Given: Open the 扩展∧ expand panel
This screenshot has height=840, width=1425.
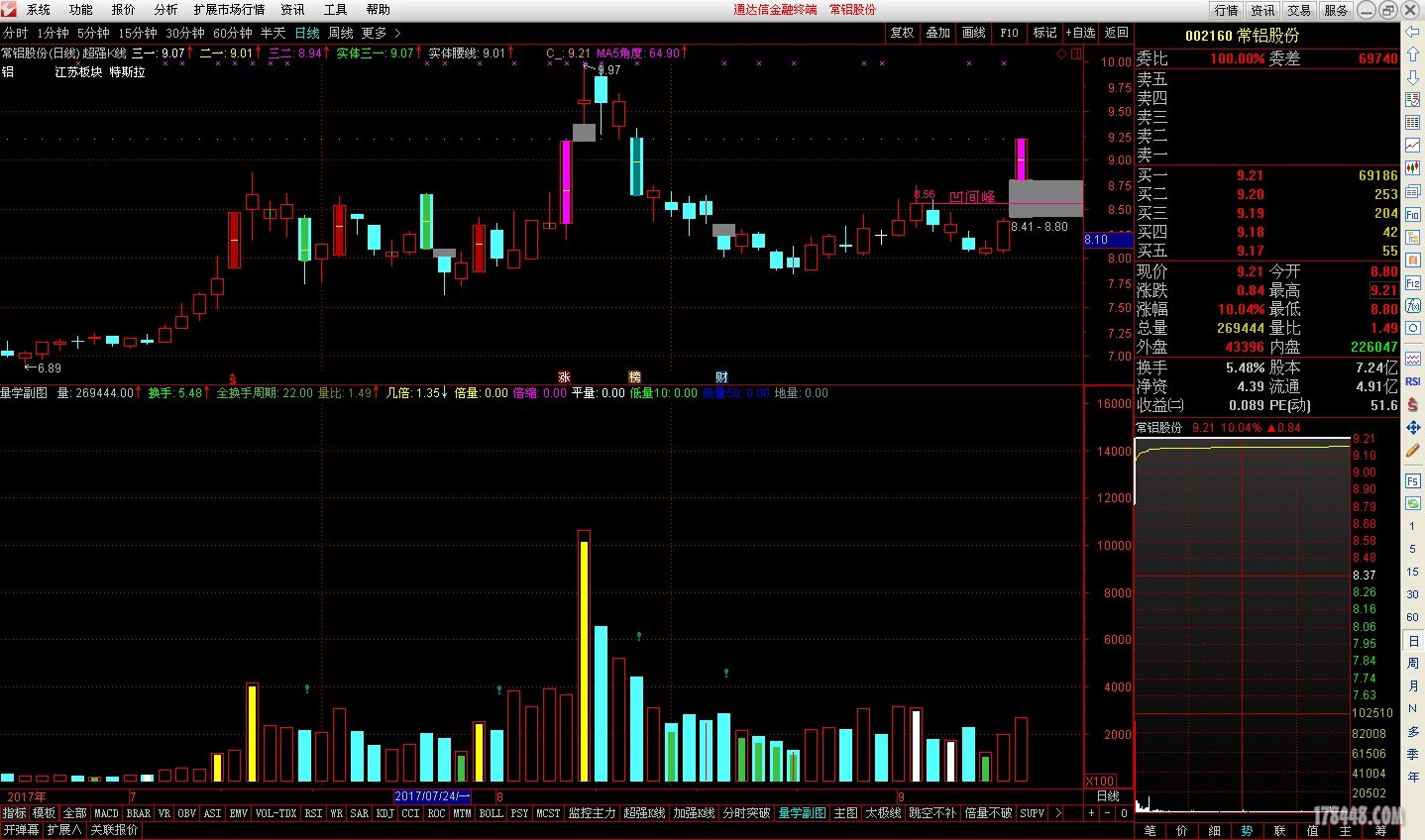Looking at the screenshot, I should (x=64, y=830).
